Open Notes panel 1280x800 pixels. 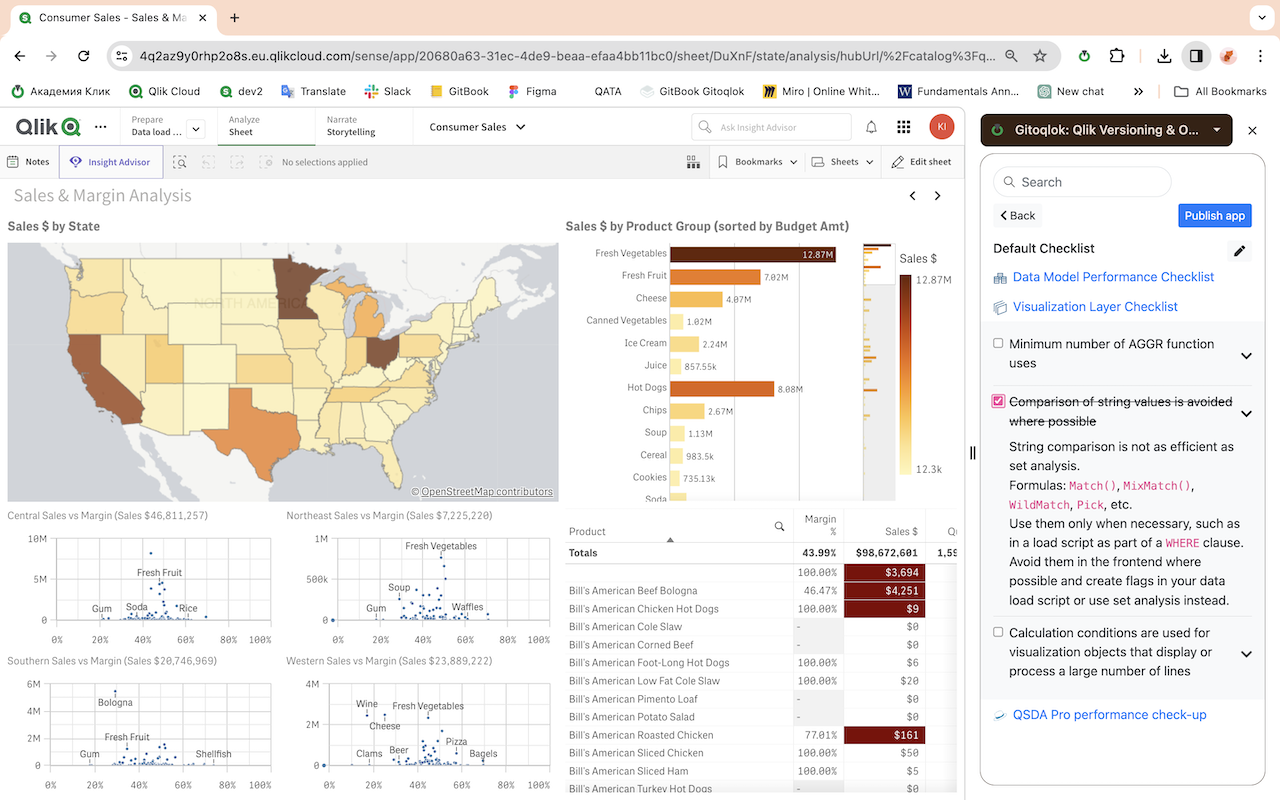[28, 162]
